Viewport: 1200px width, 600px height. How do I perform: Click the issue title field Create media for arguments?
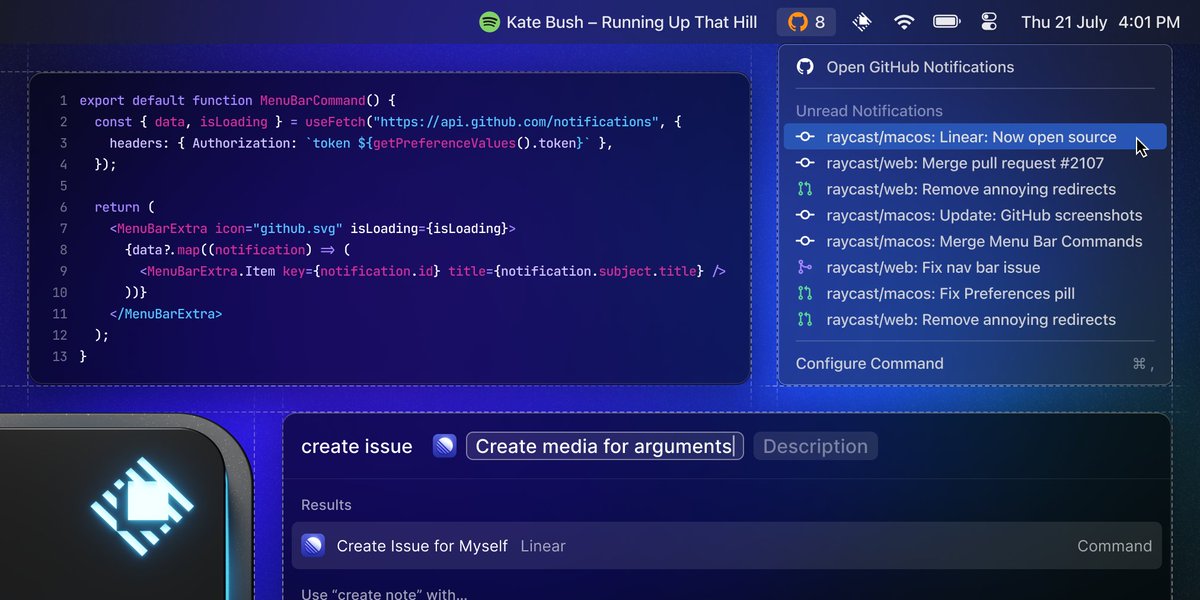(x=605, y=446)
